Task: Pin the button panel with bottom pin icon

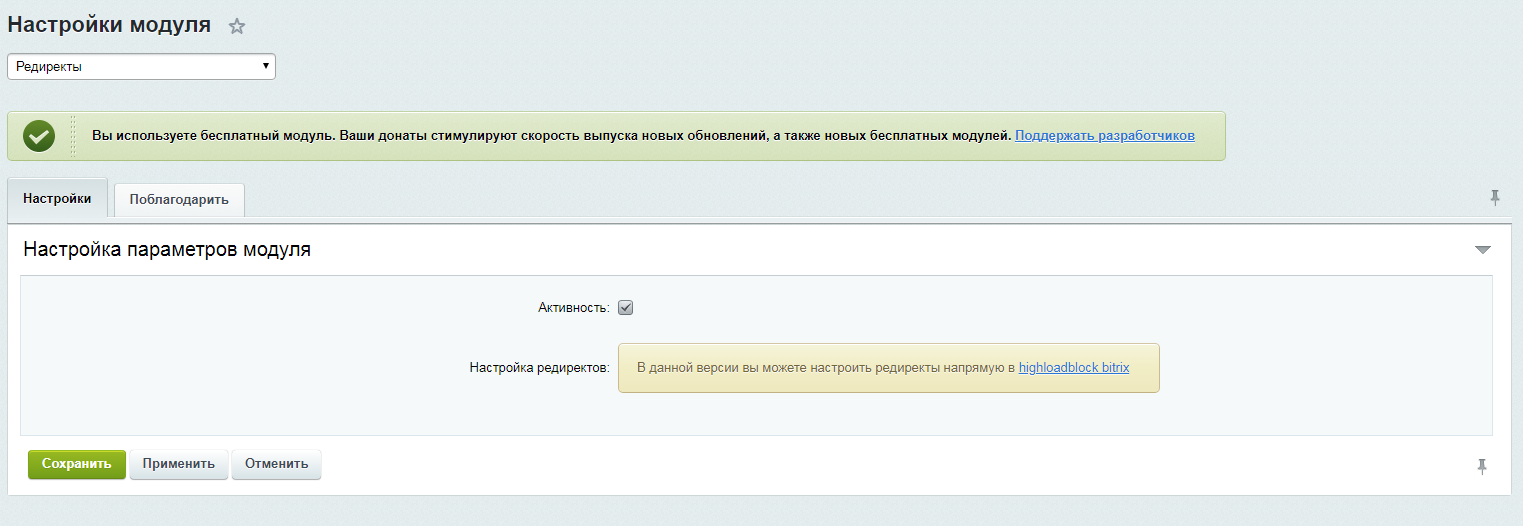Action: (1482, 466)
